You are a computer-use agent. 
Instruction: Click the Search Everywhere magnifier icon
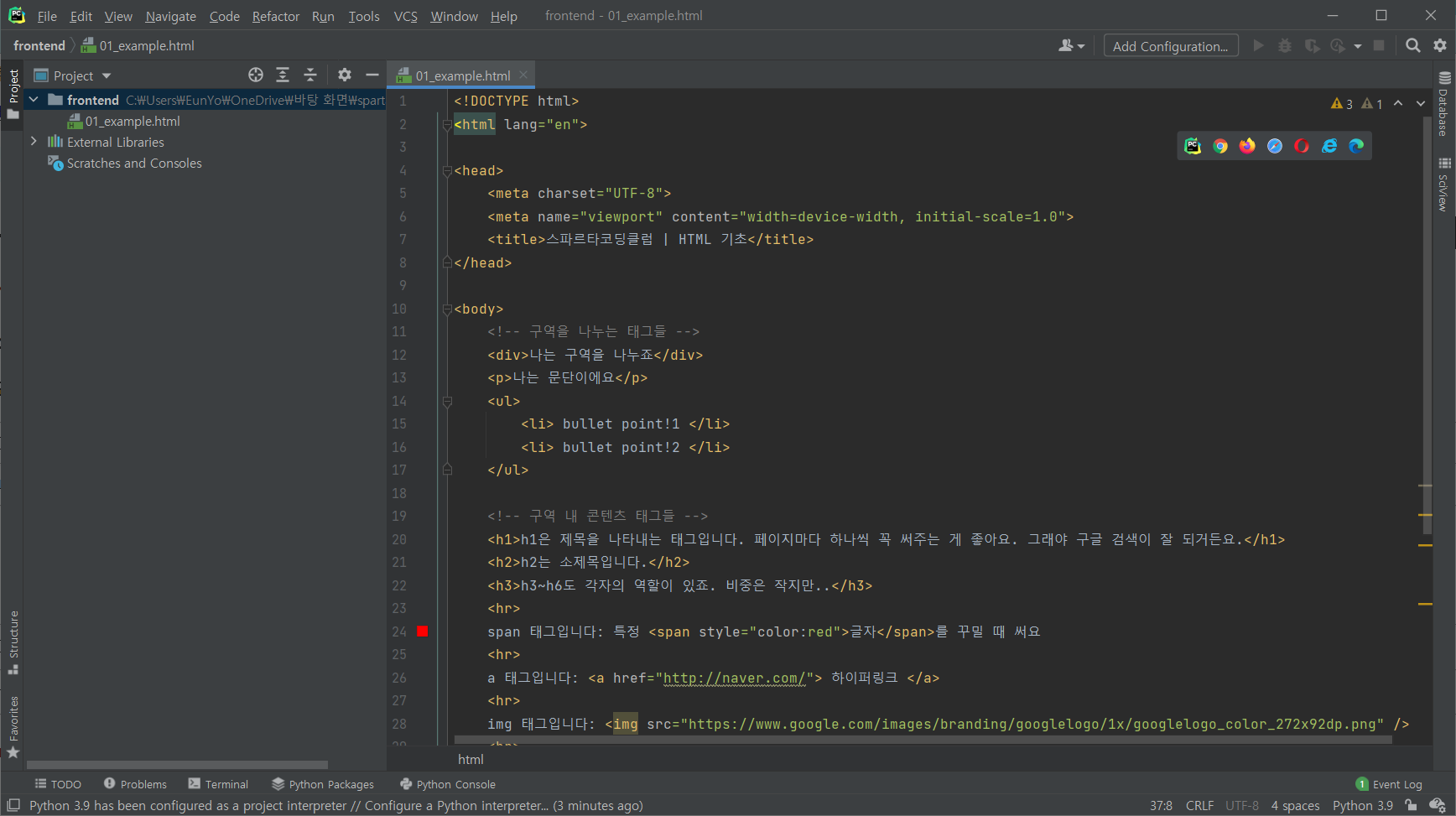click(x=1413, y=46)
